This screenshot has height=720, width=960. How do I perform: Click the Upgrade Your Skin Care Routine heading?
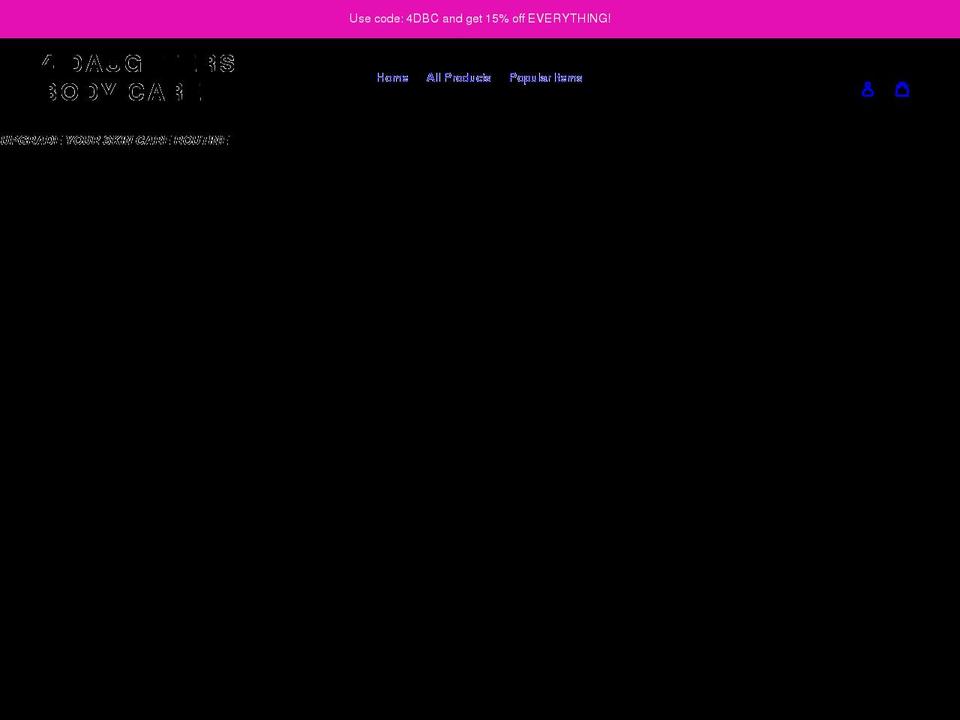114,140
